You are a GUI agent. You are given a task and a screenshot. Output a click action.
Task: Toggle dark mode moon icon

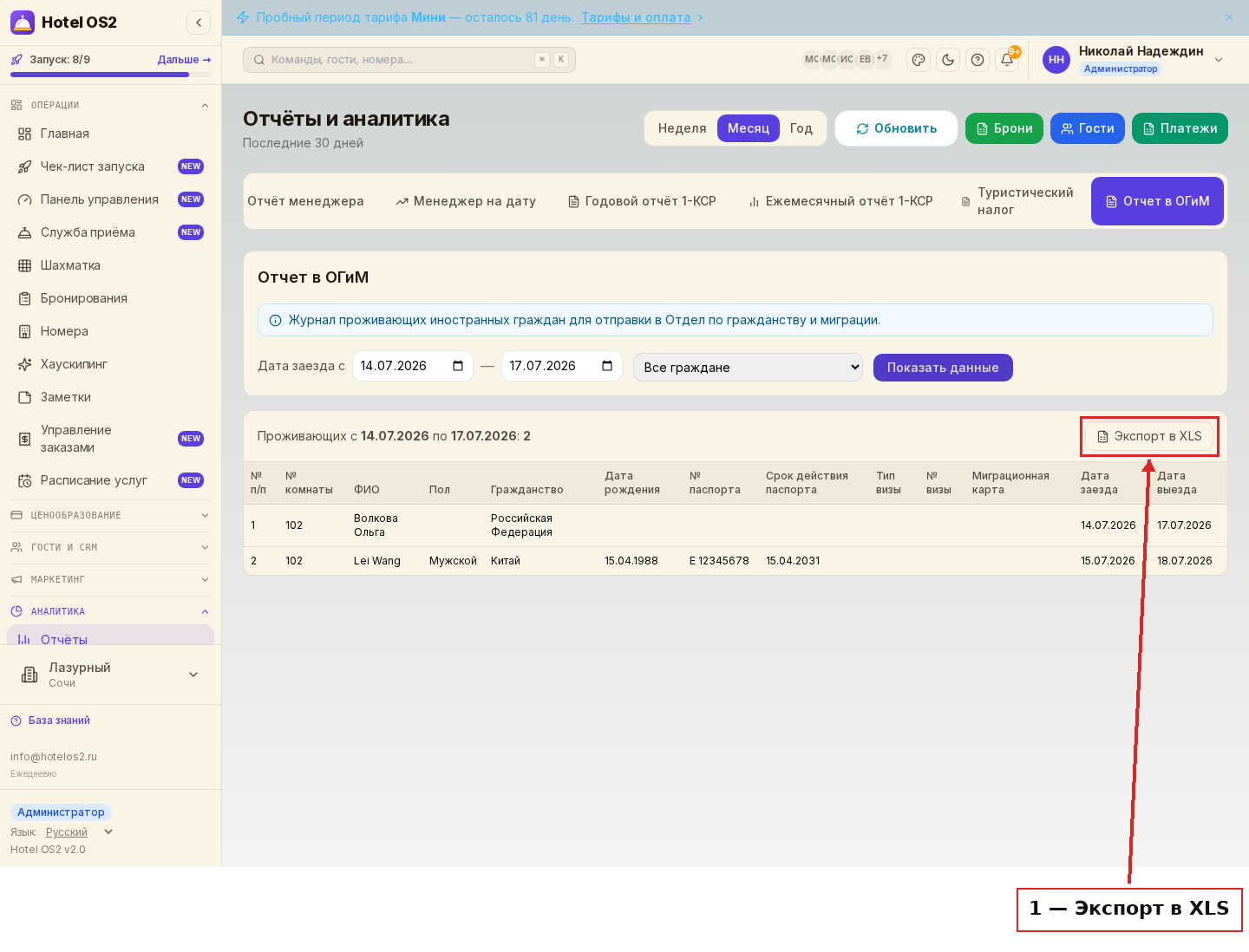coord(948,60)
